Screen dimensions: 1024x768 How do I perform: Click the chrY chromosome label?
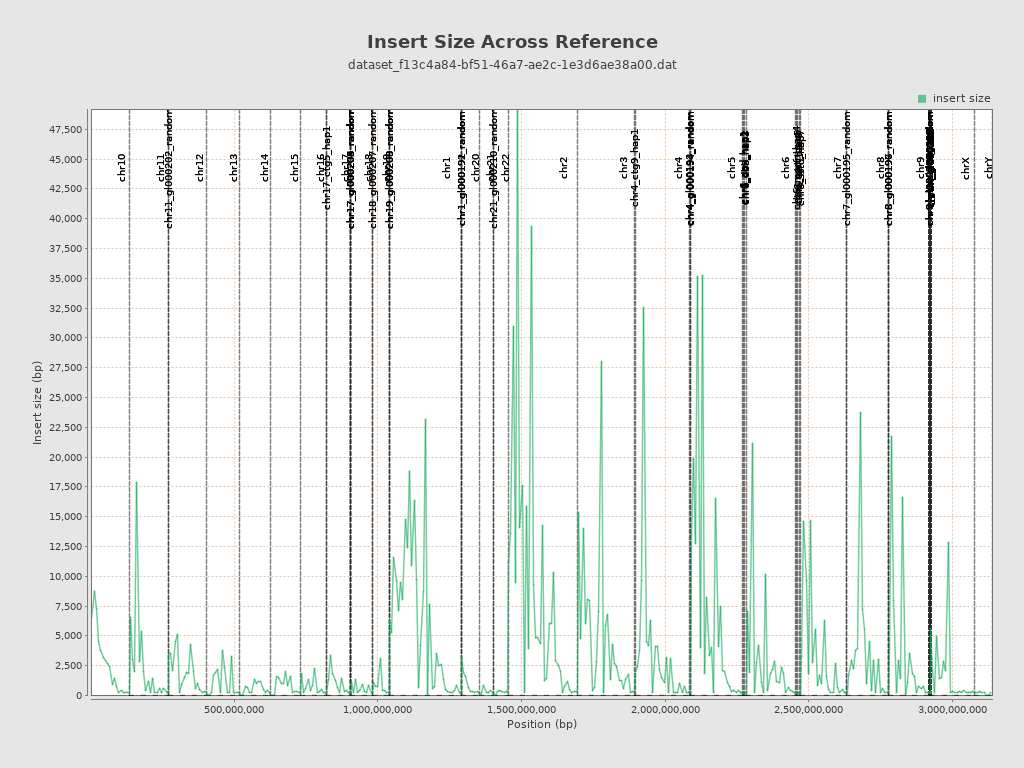click(989, 168)
